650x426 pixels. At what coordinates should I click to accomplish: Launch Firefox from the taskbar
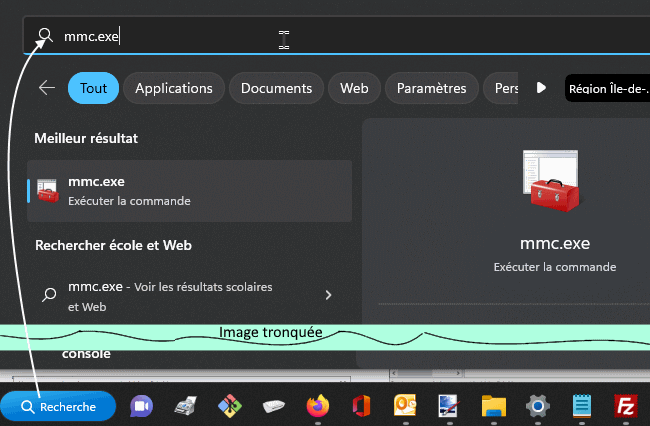point(318,406)
